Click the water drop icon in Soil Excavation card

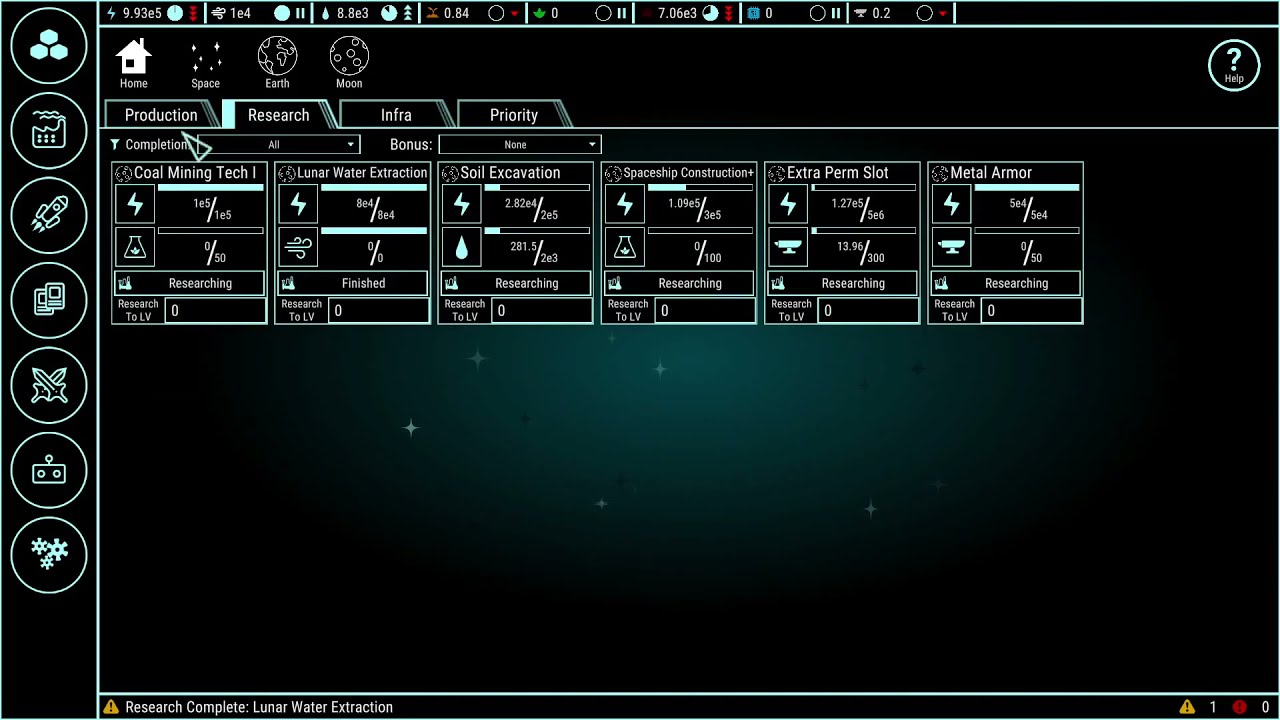[x=461, y=247]
